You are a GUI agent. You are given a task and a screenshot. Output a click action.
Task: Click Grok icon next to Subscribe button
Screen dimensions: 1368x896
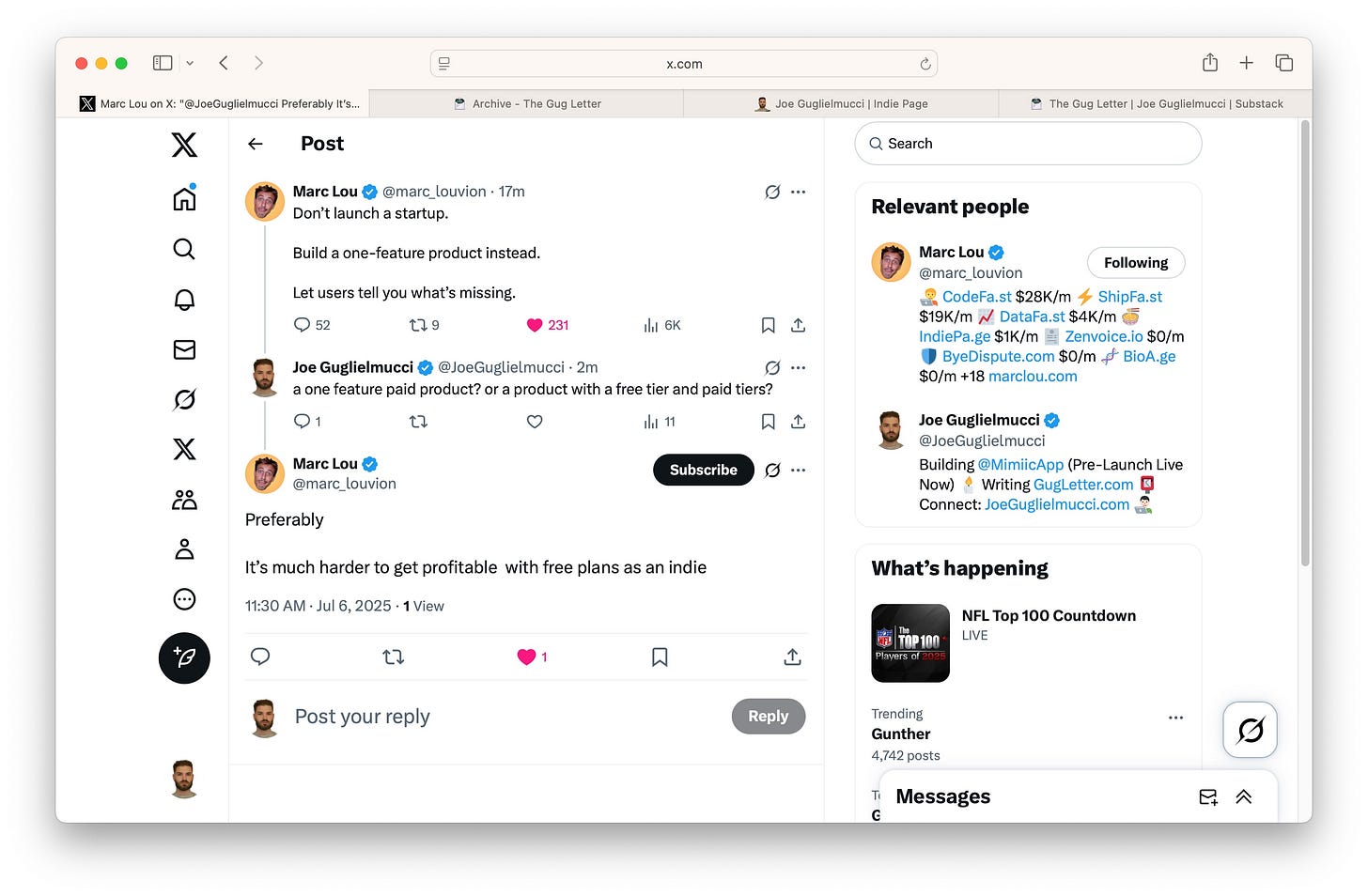pyautogui.click(x=772, y=470)
